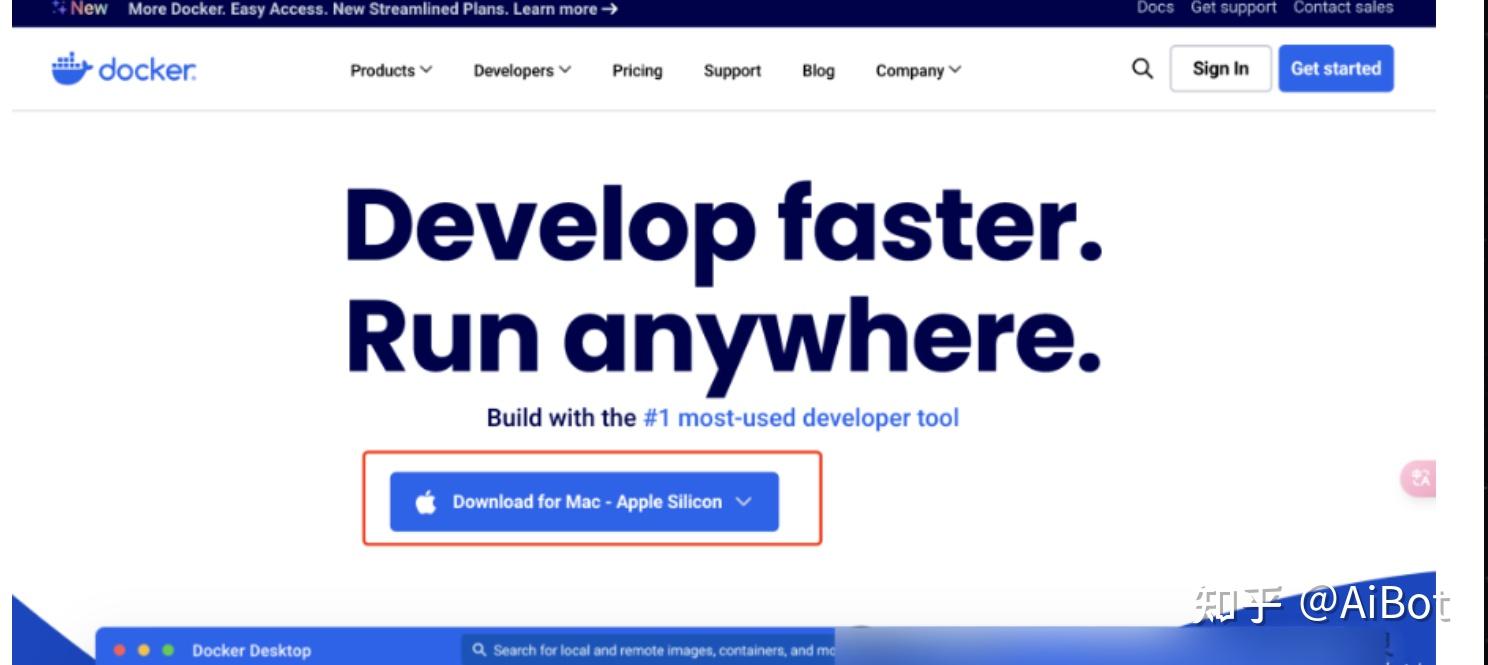
Task: Open the floating translate widget on the right
Action: point(1422,480)
